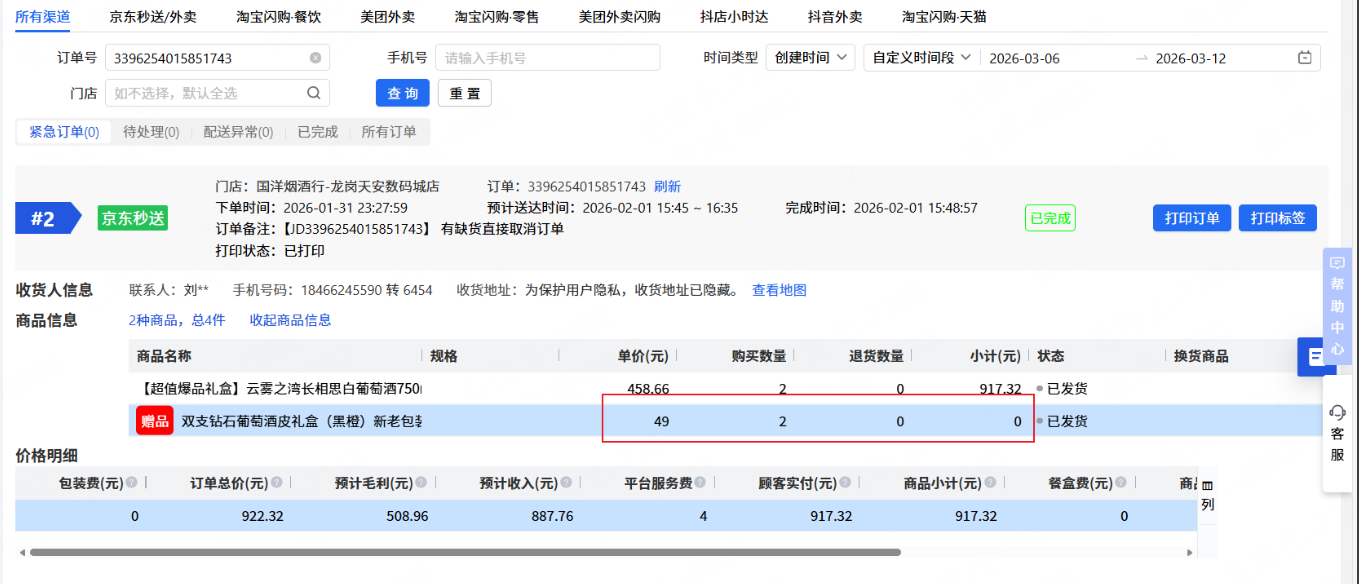Clear the 订单号 input with the X icon
This screenshot has width=1359, height=584.
[x=315, y=58]
